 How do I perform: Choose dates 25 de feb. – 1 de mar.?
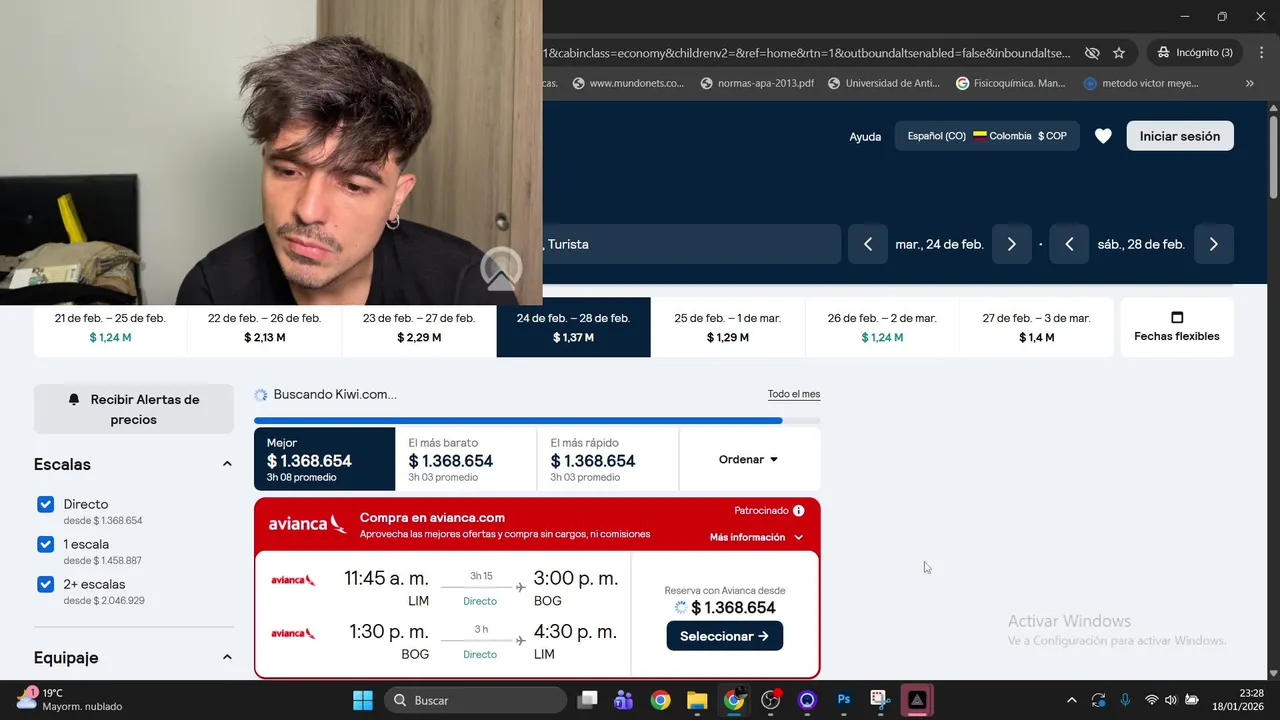(728, 327)
